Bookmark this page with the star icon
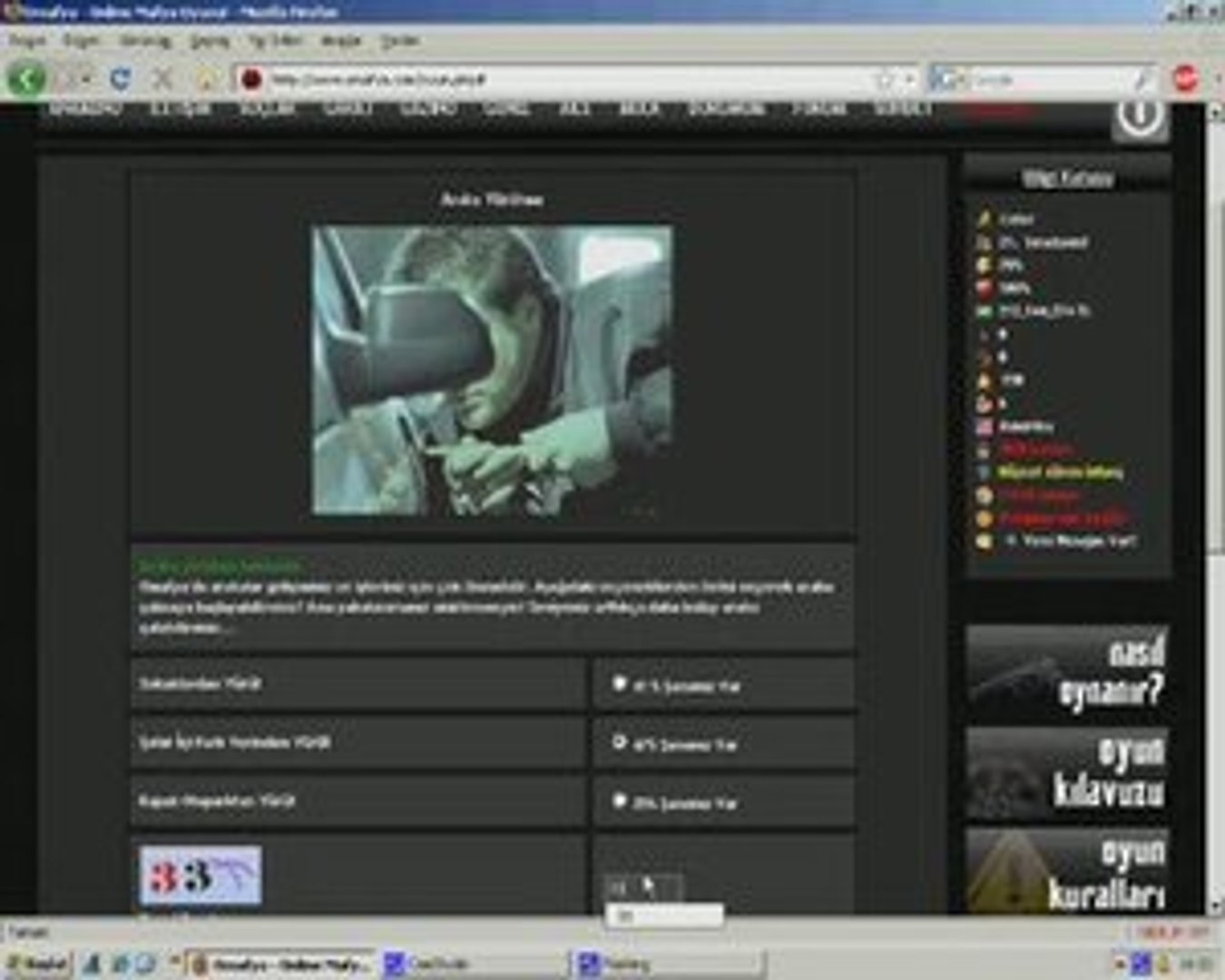The height and width of the screenshot is (980, 1225). point(886,80)
